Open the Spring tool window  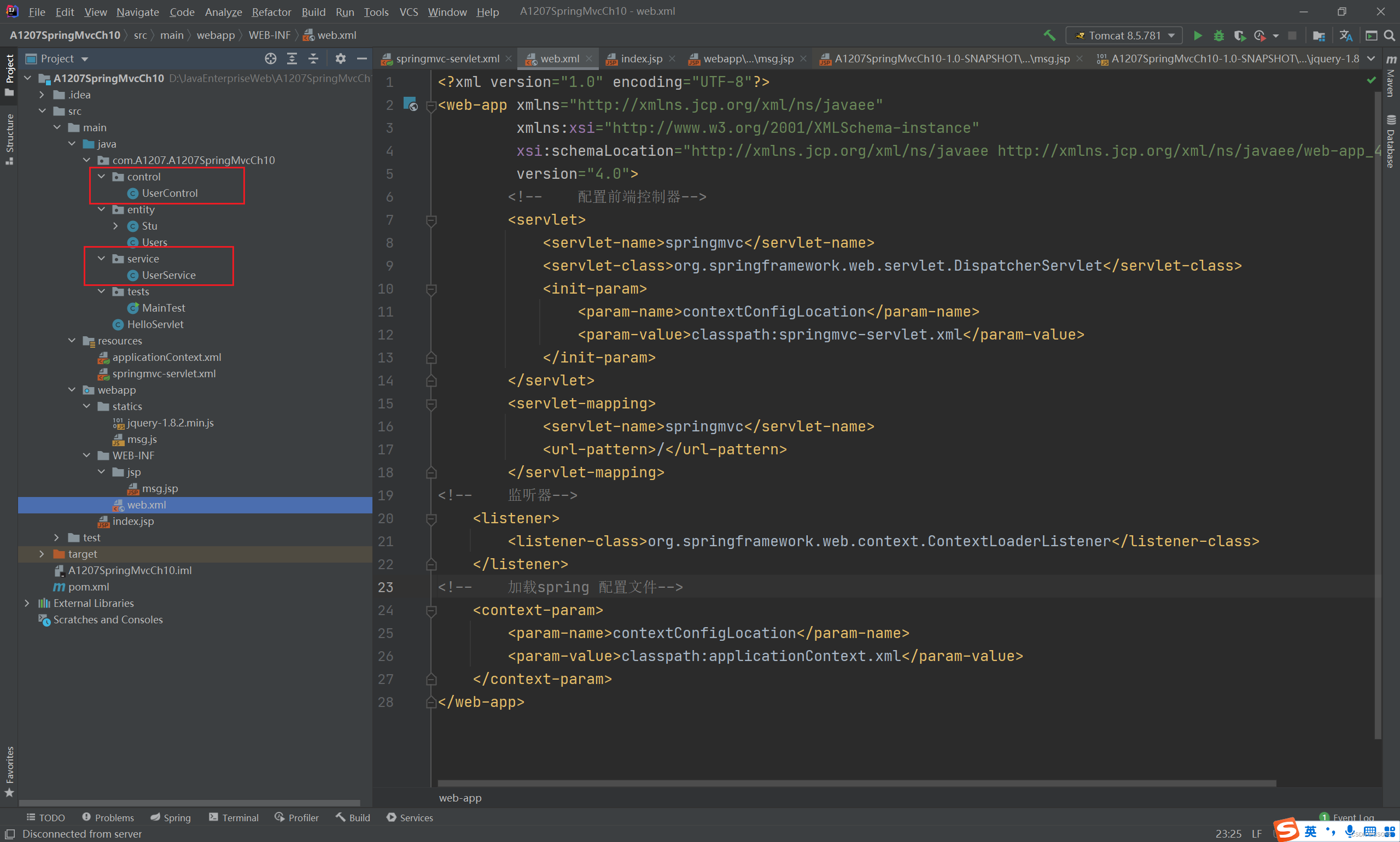click(171, 817)
